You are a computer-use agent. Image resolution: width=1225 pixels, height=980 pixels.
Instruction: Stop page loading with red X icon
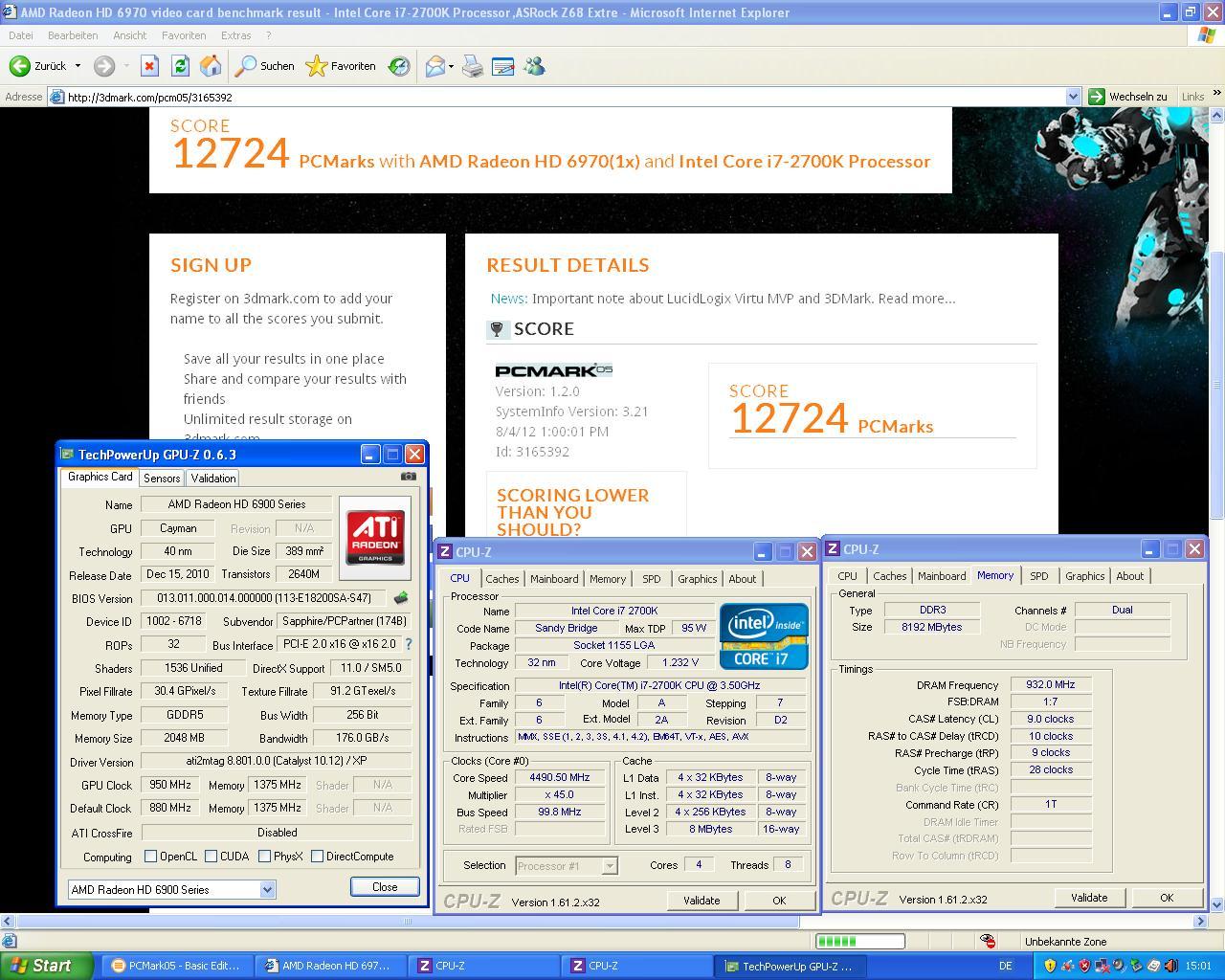tap(149, 66)
